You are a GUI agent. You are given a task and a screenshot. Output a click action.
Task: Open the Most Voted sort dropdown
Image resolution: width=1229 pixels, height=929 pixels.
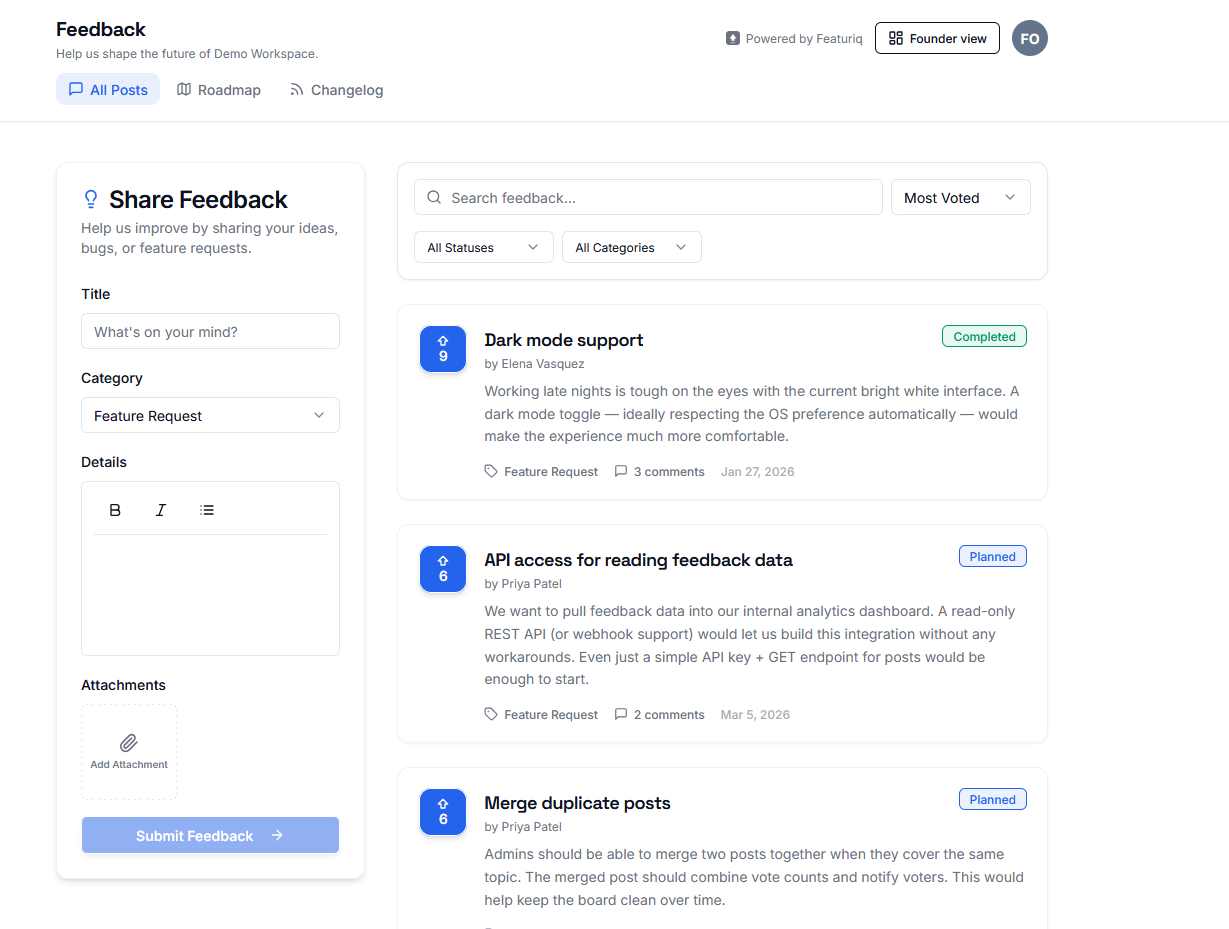pos(960,198)
